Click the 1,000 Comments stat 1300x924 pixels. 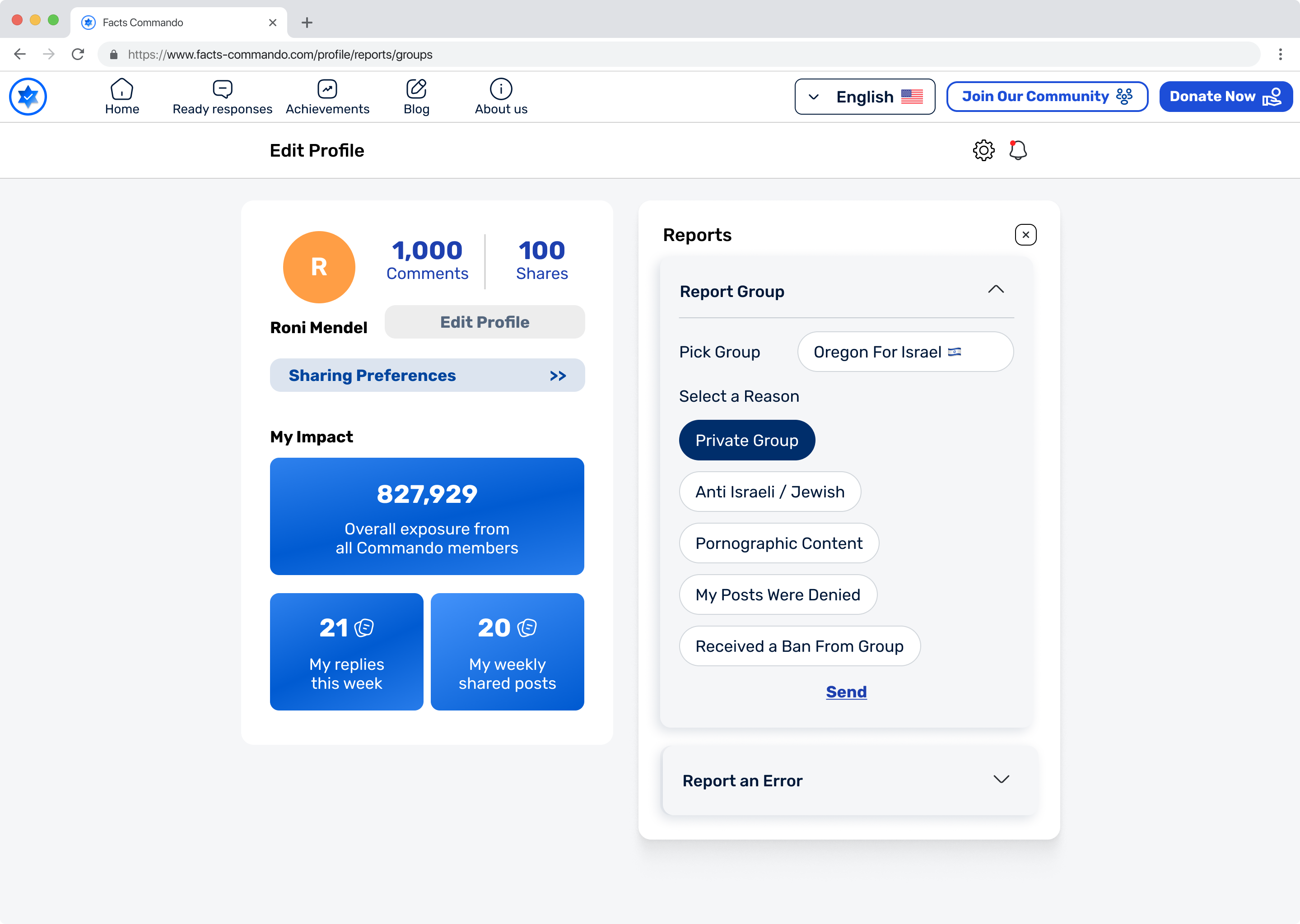[x=427, y=260]
